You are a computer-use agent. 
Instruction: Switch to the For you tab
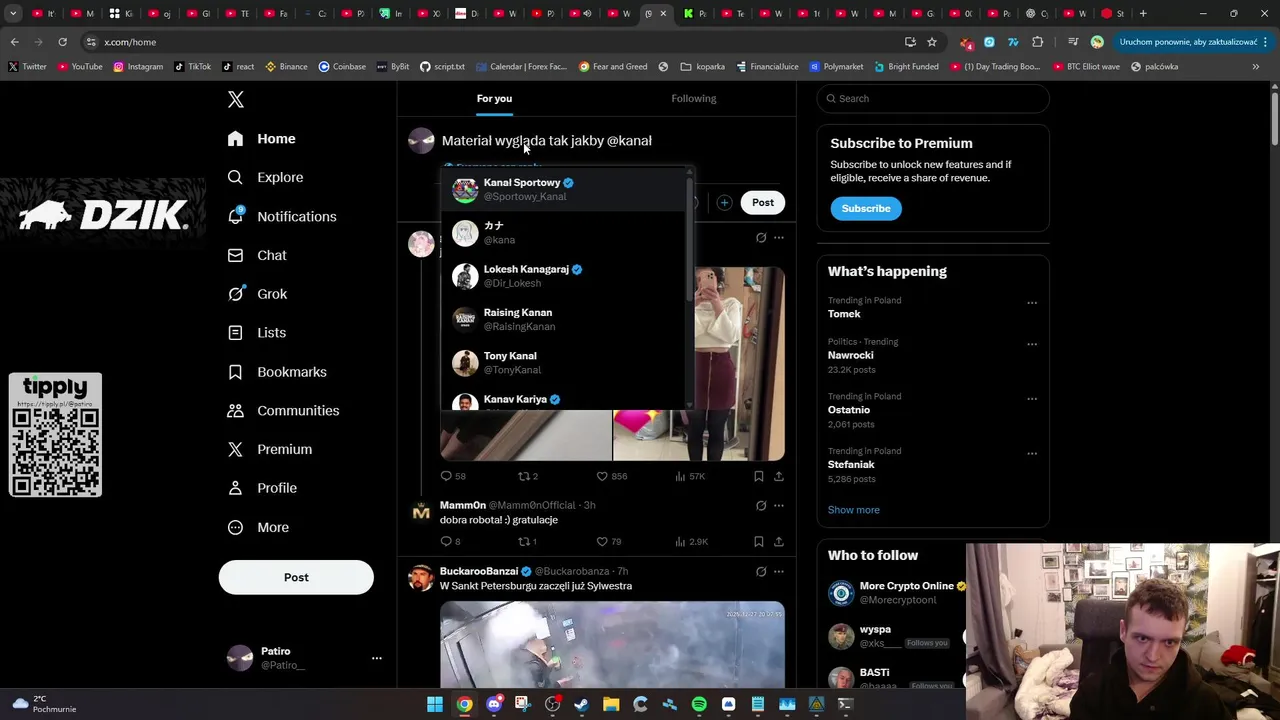(x=494, y=98)
